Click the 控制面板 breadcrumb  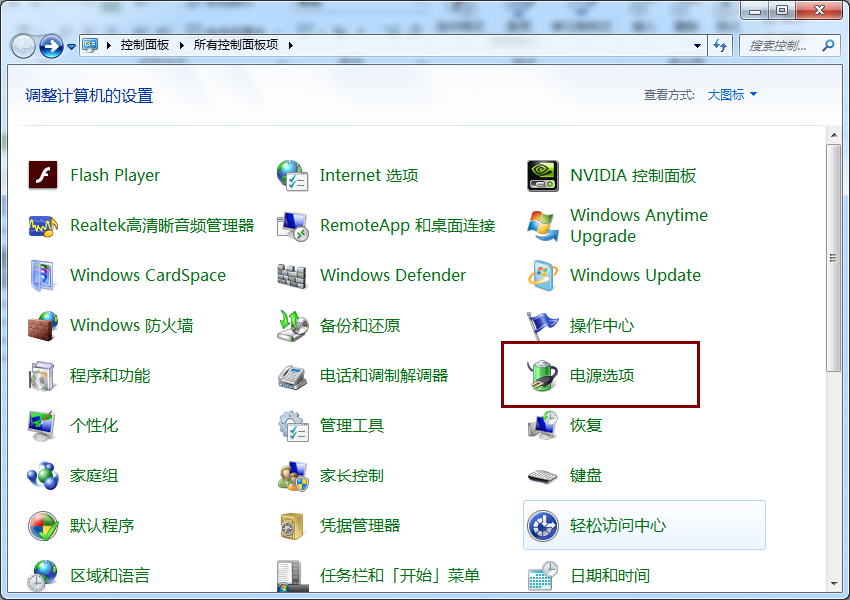pos(145,46)
